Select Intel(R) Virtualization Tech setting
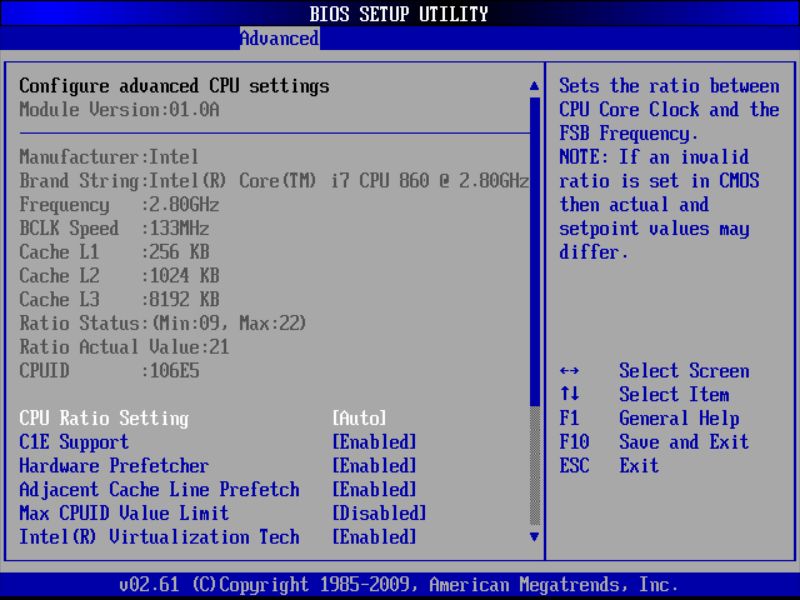 (159, 537)
